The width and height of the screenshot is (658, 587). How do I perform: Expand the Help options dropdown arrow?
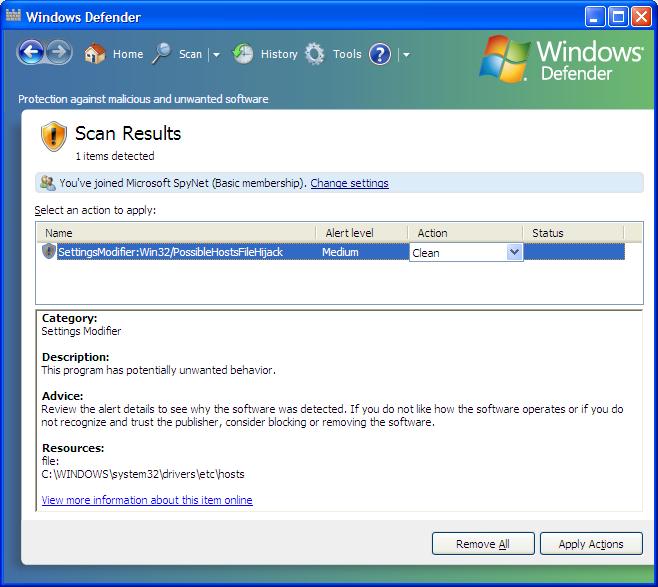(x=406, y=55)
